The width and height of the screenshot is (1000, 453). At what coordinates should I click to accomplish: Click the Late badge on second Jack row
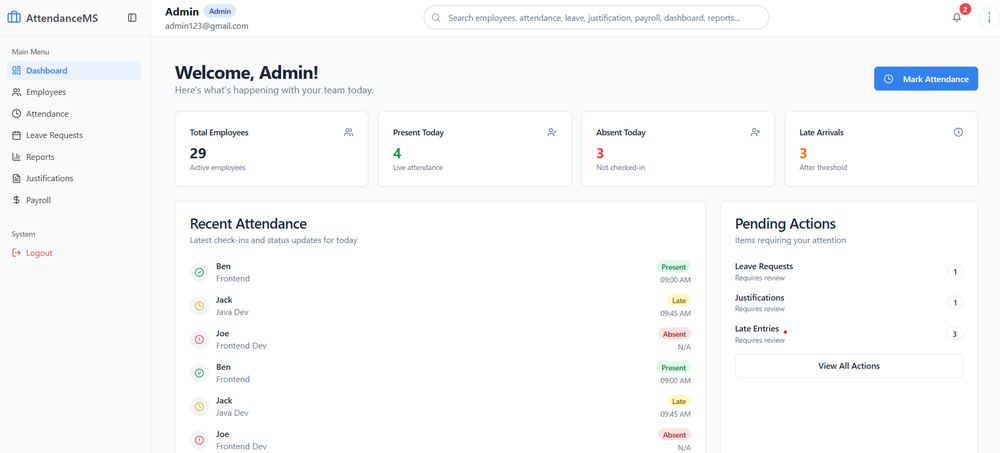679,401
